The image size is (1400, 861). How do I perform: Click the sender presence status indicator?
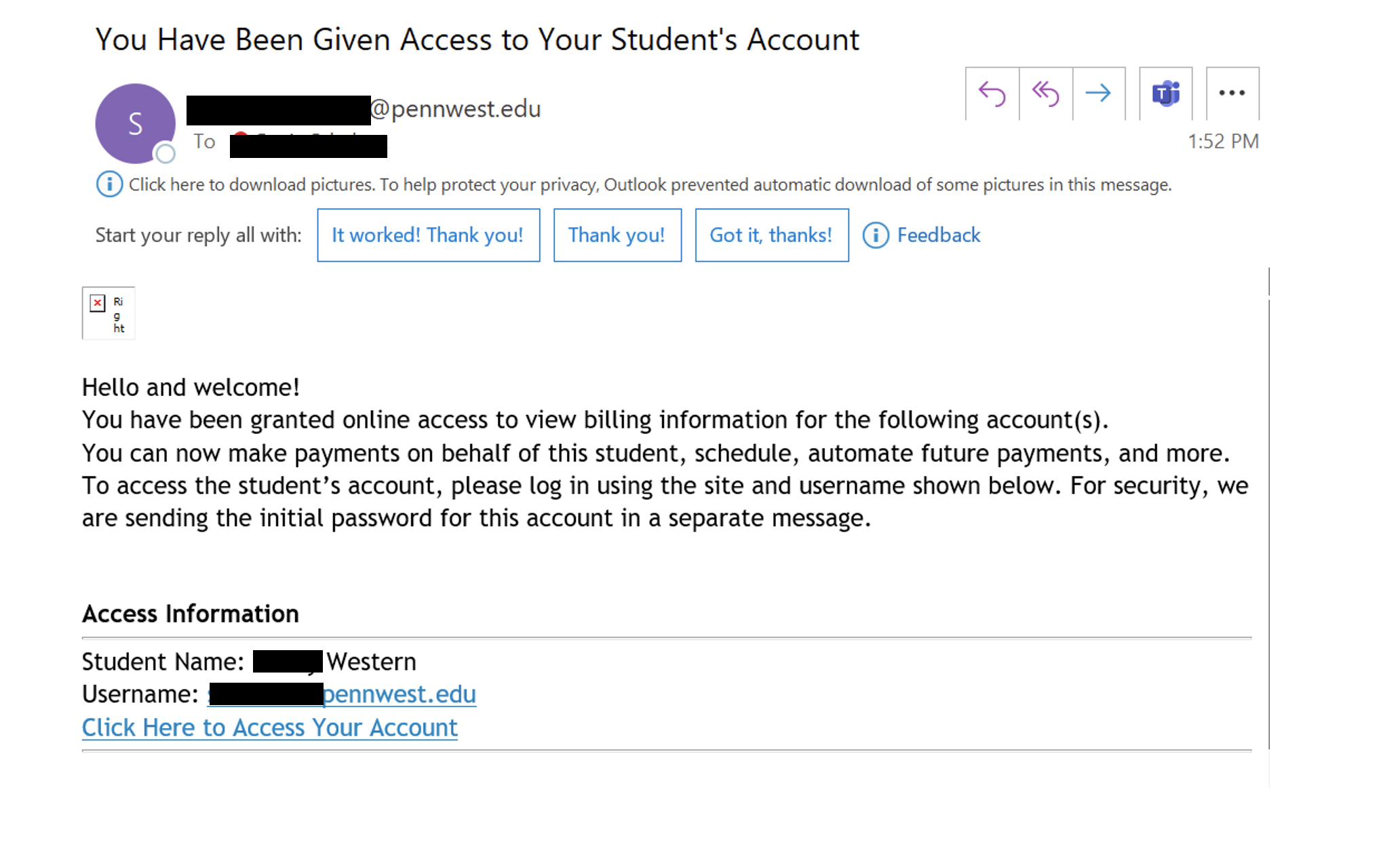(x=165, y=154)
